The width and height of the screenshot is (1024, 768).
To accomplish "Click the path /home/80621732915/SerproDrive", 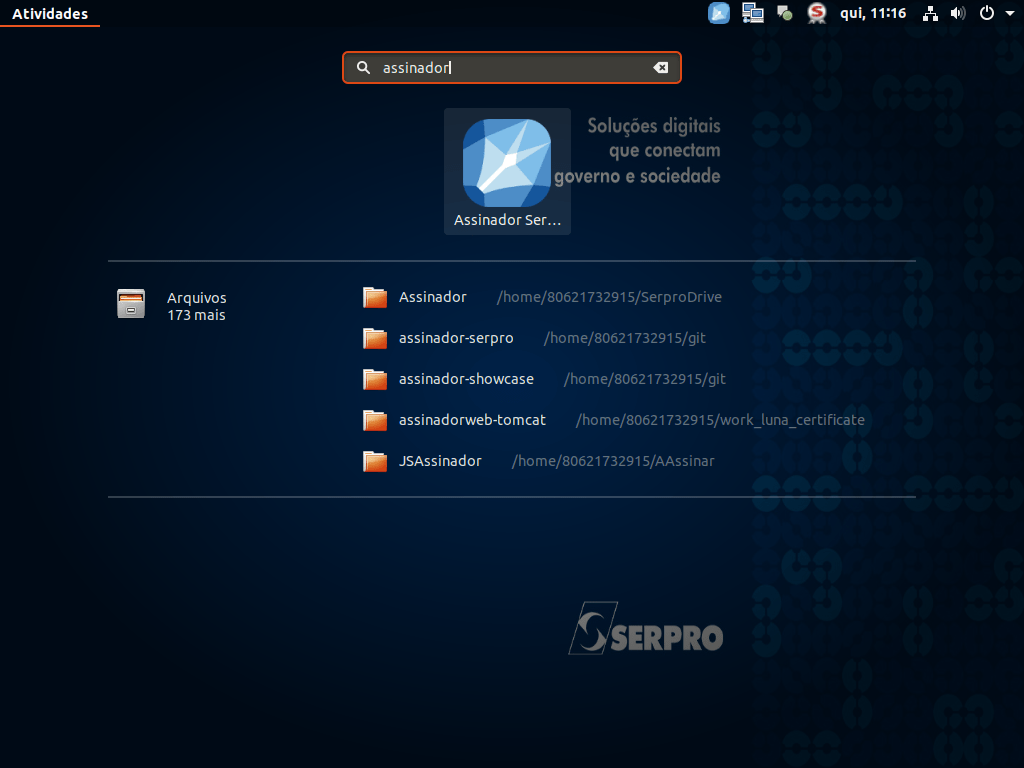I will tap(609, 297).
